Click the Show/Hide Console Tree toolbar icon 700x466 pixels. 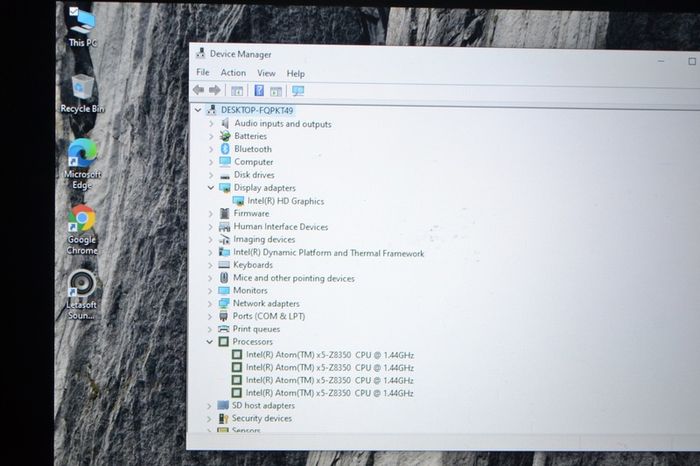(237, 91)
